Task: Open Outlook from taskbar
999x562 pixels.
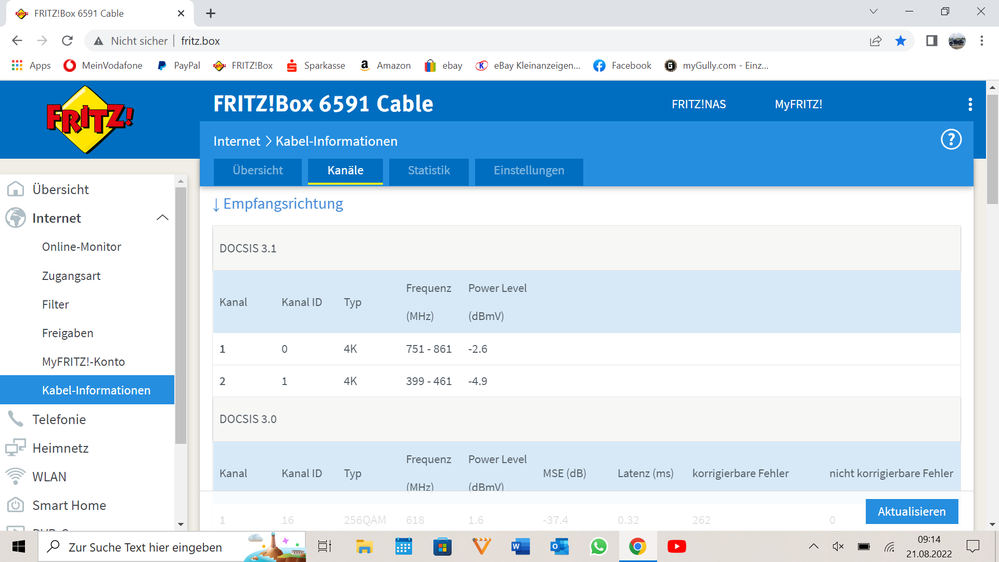Action: point(559,547)
